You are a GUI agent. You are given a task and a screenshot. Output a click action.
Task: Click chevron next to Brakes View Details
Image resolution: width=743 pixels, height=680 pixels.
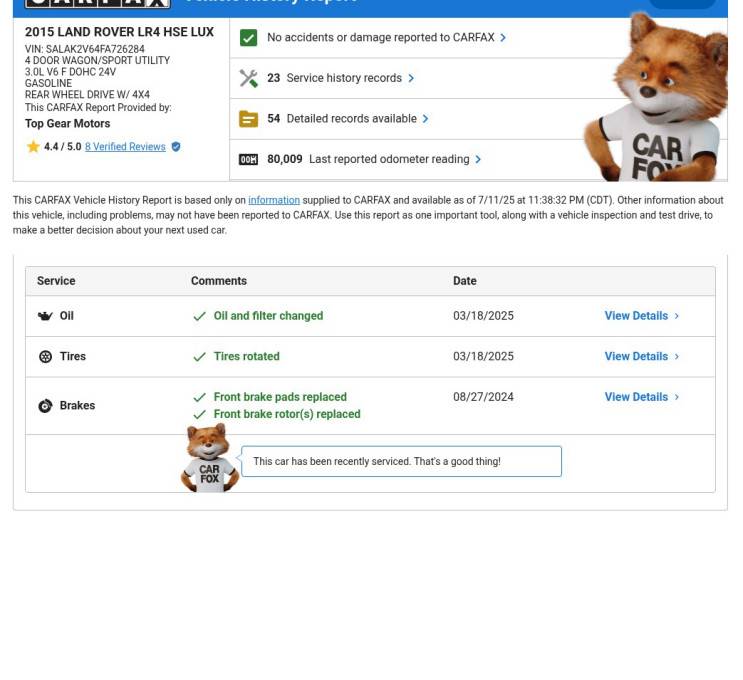(x=677, y=397)
